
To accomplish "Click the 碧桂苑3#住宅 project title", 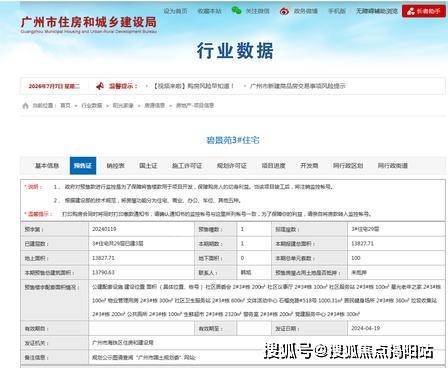I will [x=233, y=140].
